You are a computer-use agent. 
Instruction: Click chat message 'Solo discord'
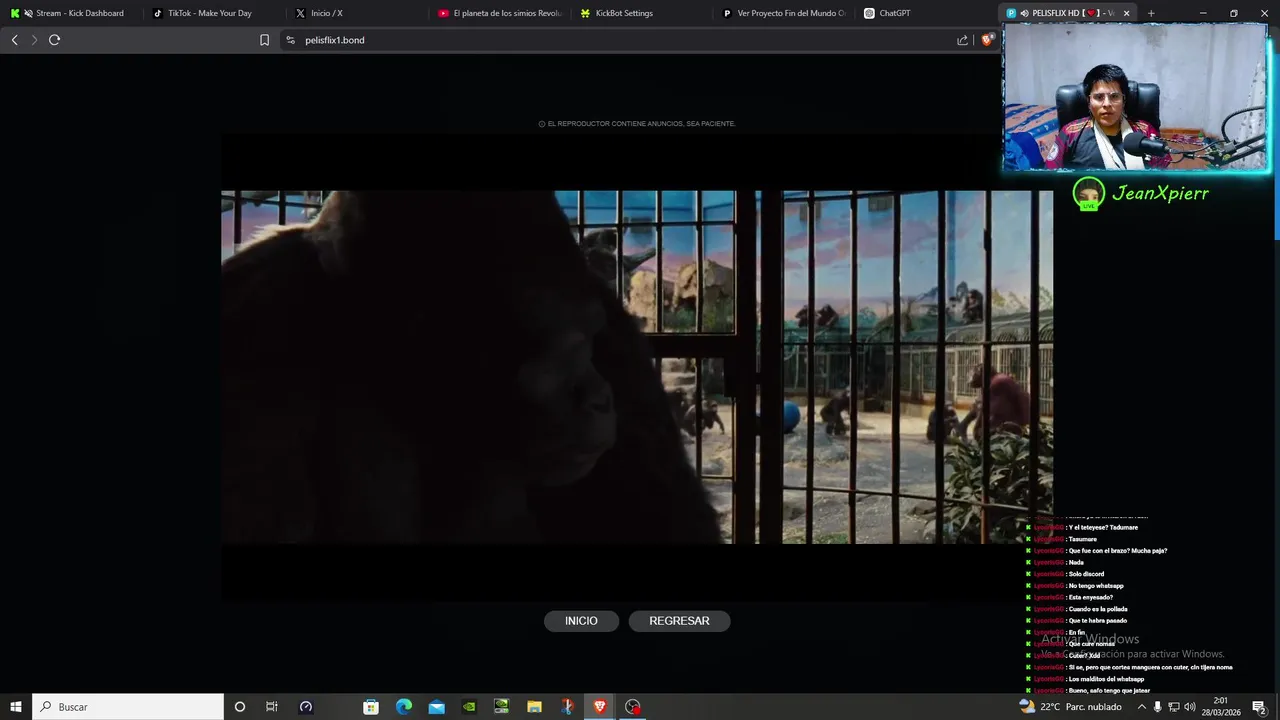click(x=1086, y=574)
